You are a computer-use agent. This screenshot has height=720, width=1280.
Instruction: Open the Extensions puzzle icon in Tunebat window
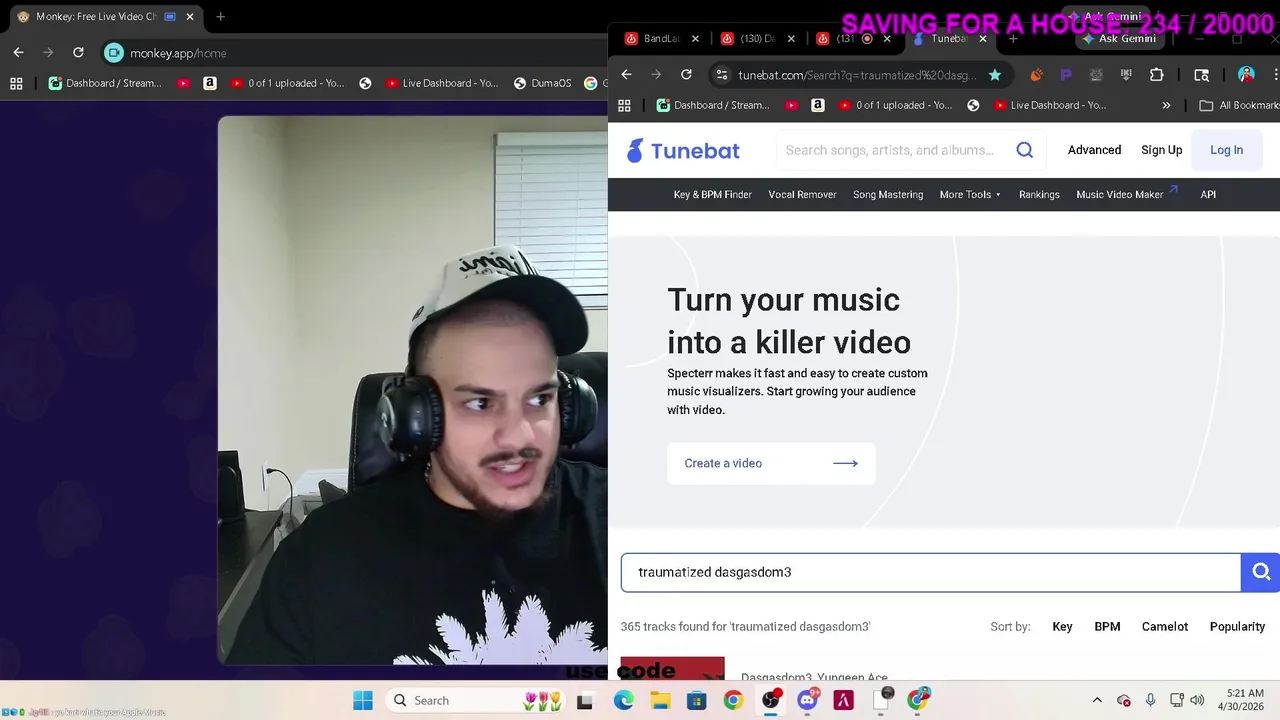(1157, 75)
